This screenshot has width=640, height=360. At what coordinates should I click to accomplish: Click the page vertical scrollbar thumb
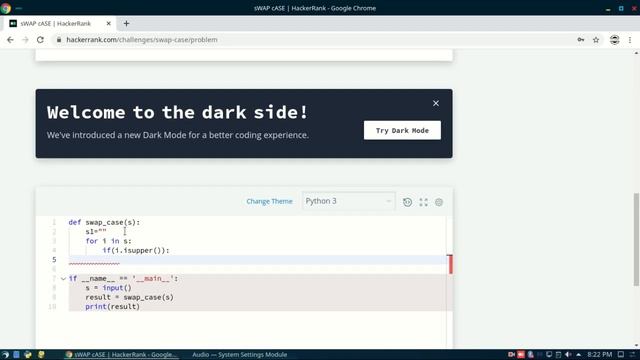point(636,239)
